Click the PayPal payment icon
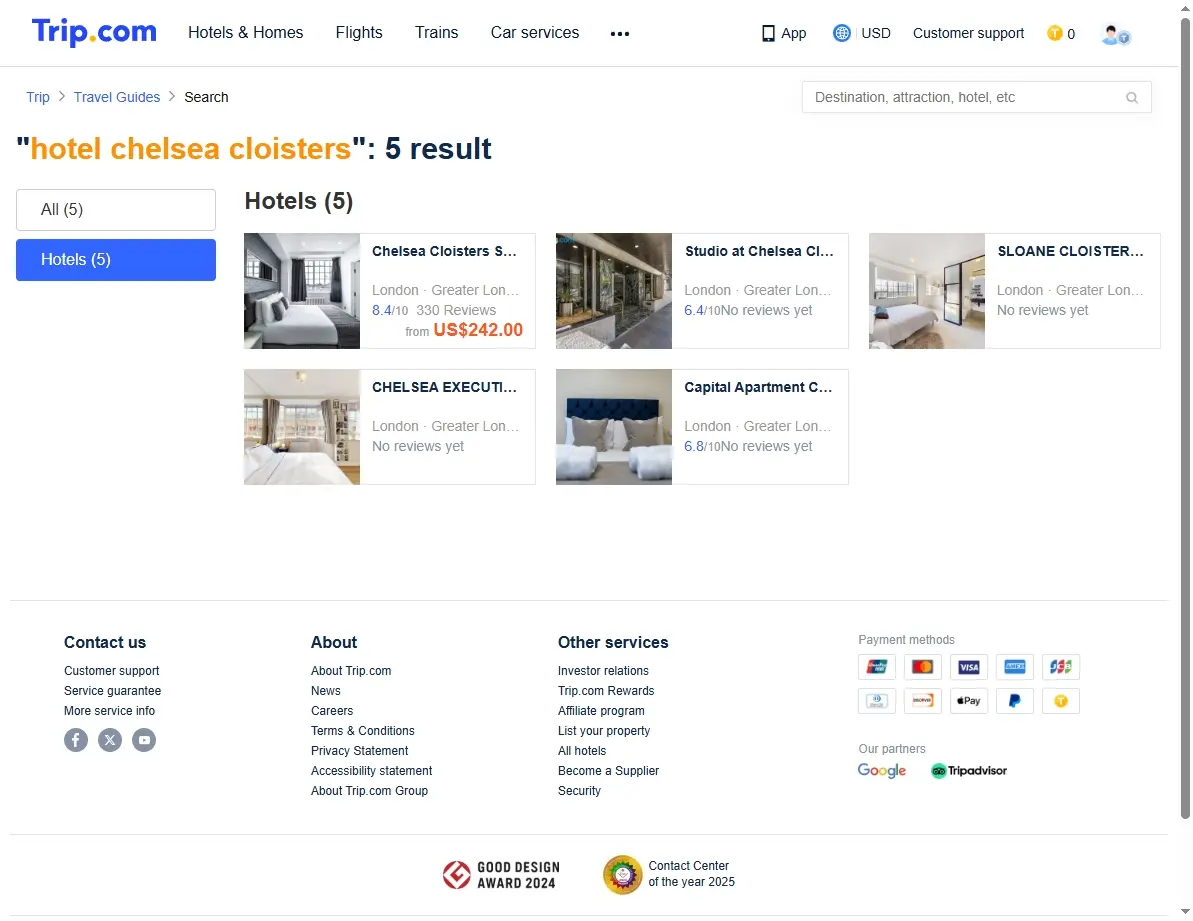1193x921 pixels. point(1014,700)
